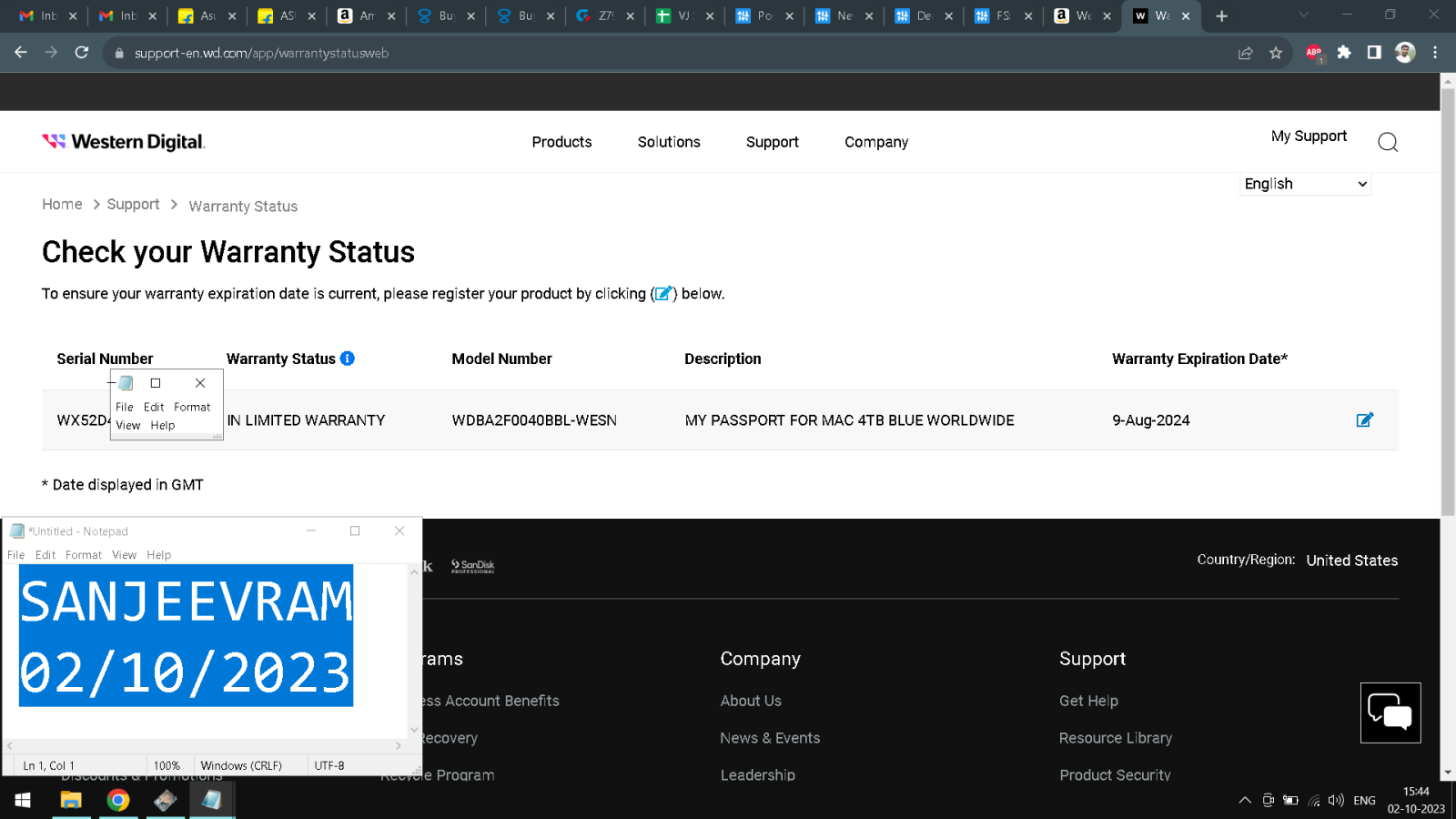This screenshot has height=819, width=1456.
Task: Open File Explorer from taskbar
Action: point(71,800)
